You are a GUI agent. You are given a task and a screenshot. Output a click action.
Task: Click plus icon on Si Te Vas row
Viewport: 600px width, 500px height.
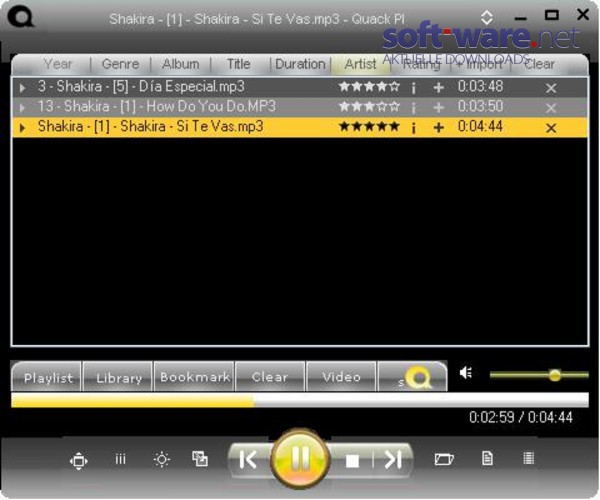(x=439, y=128)
